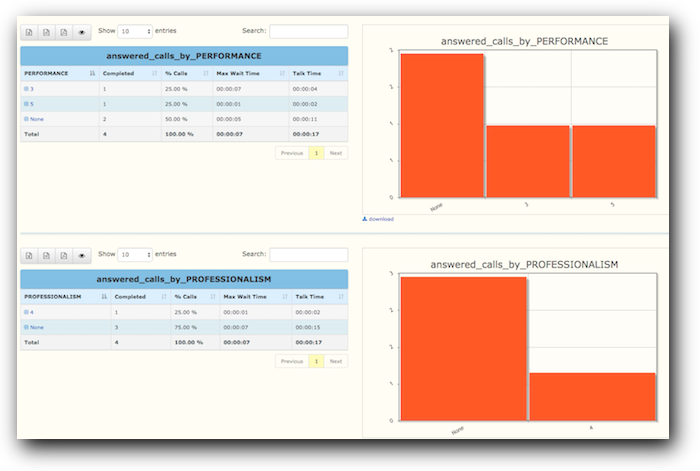The height and width of the screenshot is (471, 700).
Task: Click second export icon above PERFORMANCE table
Action: (x=46, y=32)
